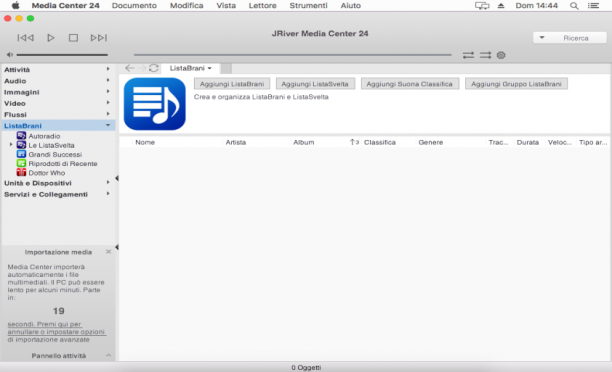Start playback with the Play button
Image resolution: width=612 pixels, height=372 pixels.
tap(51, 38)
